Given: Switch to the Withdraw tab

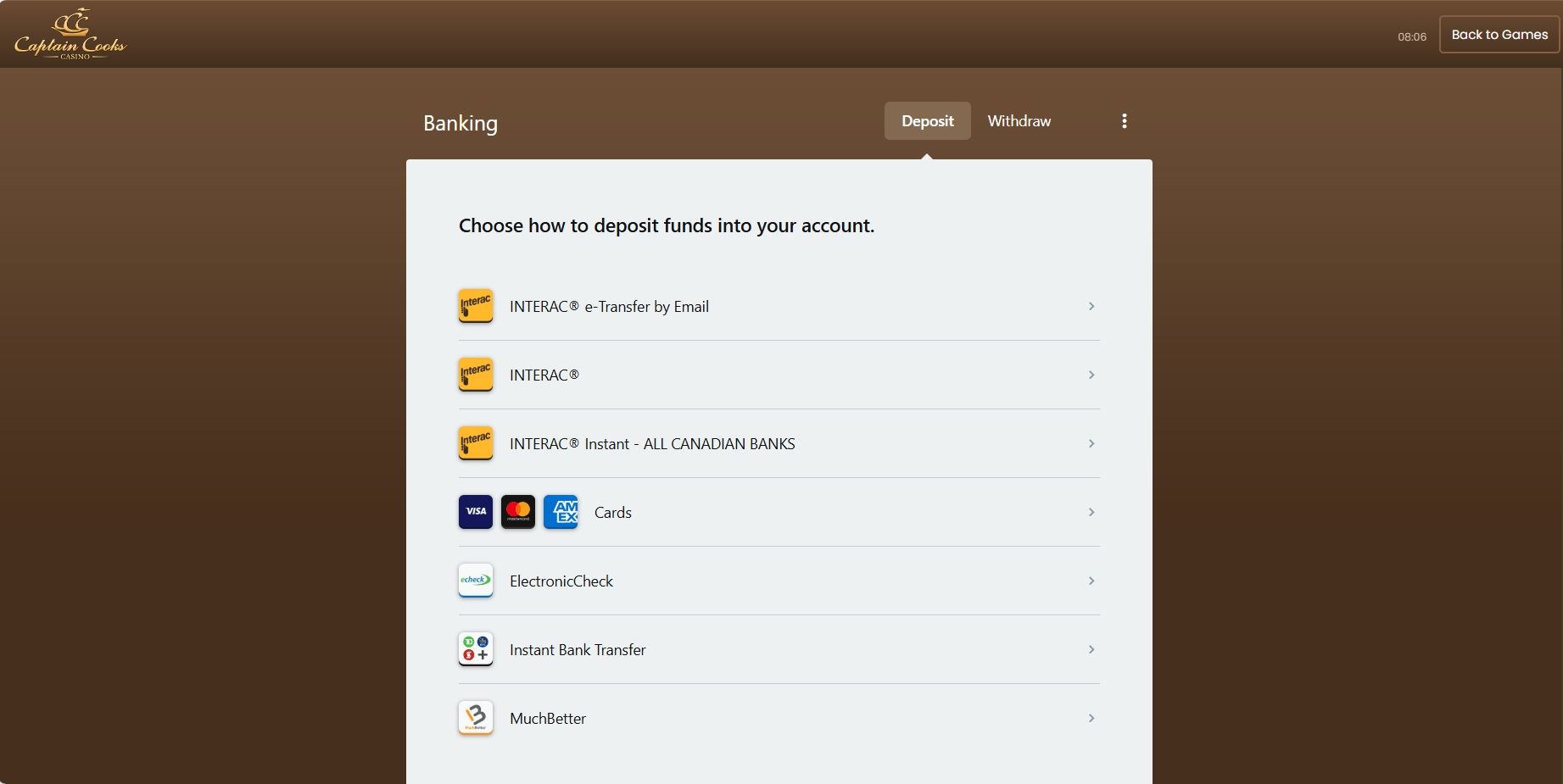Looking at the screenshot, I should 1019,121.
